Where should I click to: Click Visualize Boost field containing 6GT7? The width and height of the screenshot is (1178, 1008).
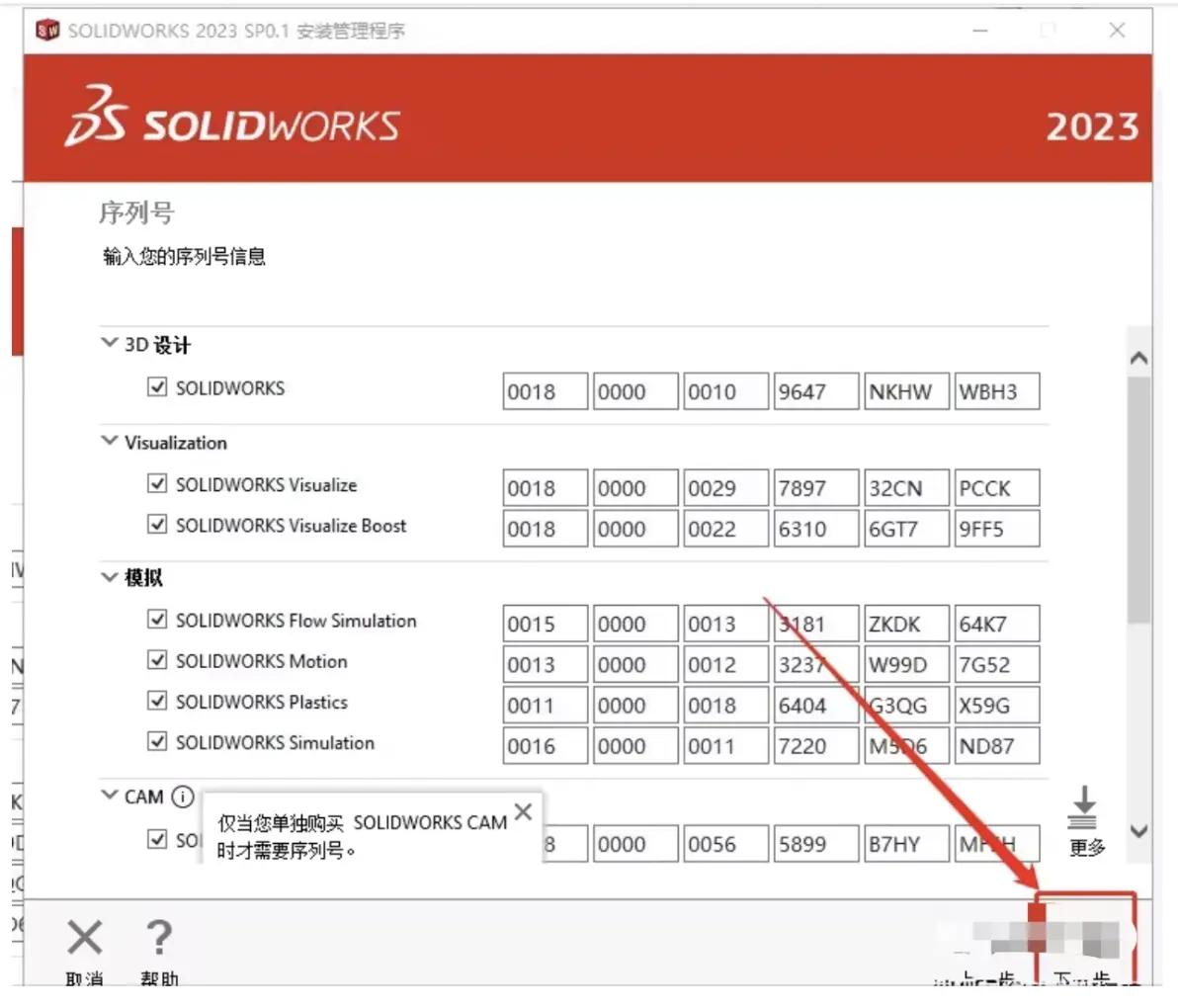tap(906, 529)
